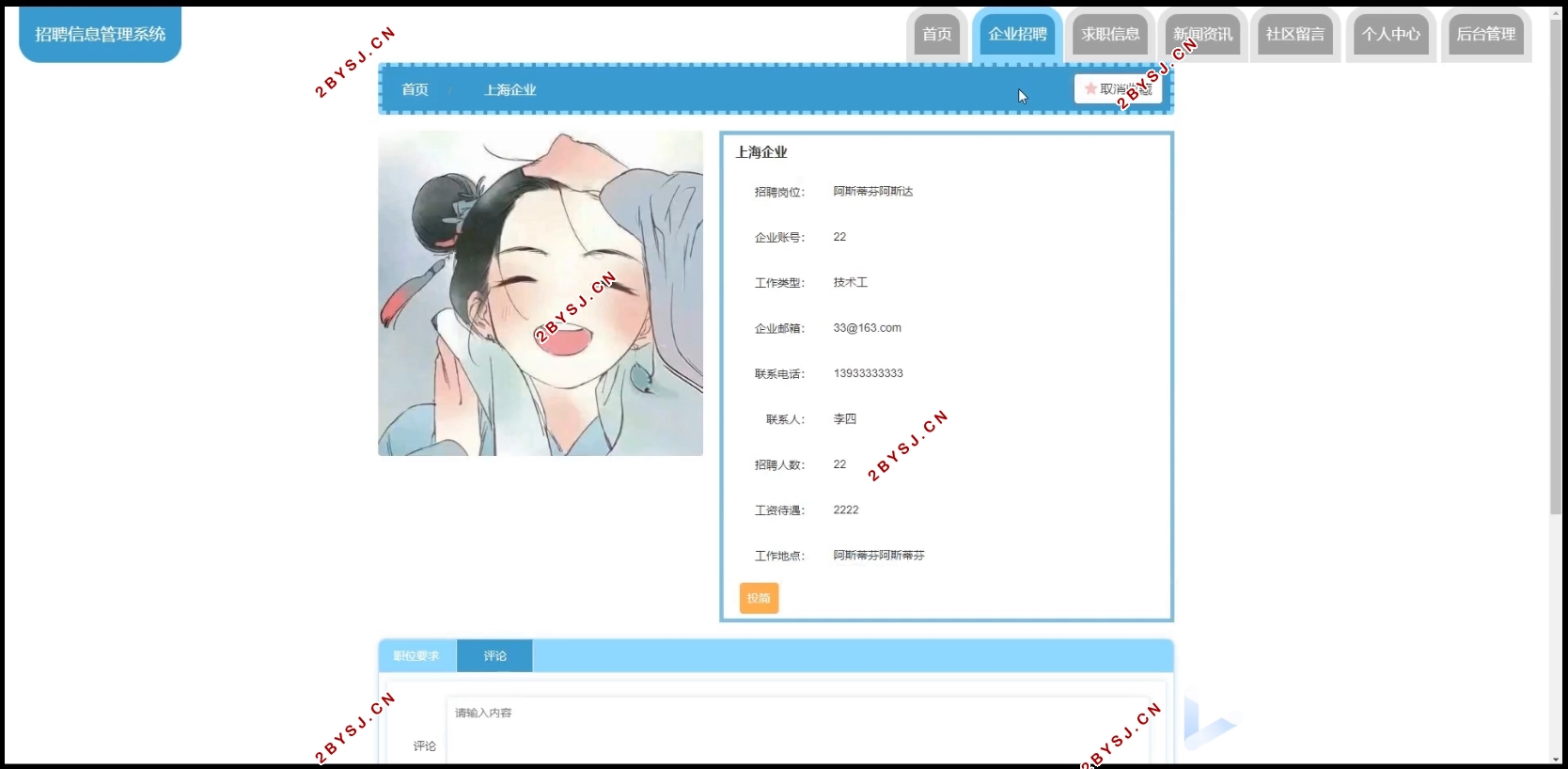Click the job type value 技术工
This screenshot has height=769, width=1568.
point(850,282)
